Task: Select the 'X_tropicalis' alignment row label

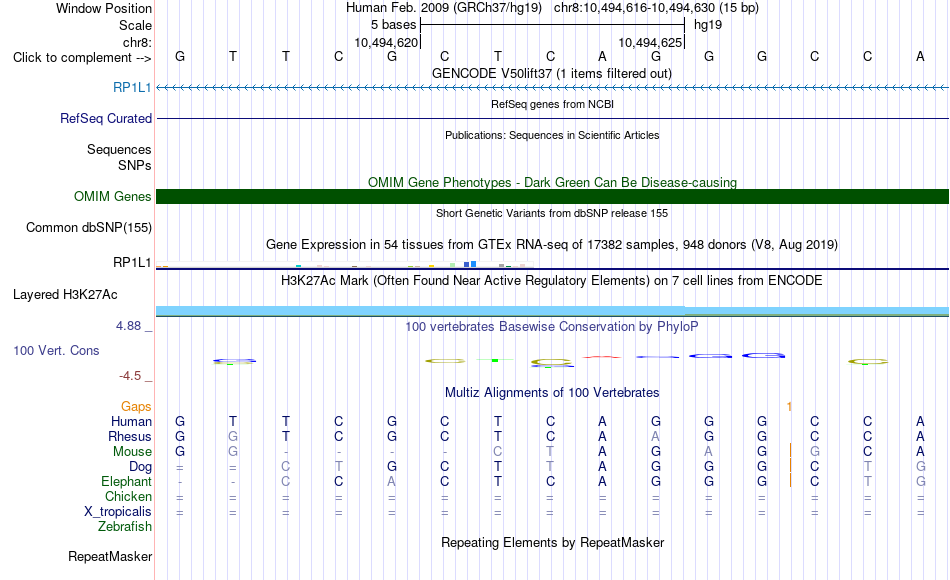Action: pyautogui.click(x=118, y=512)
